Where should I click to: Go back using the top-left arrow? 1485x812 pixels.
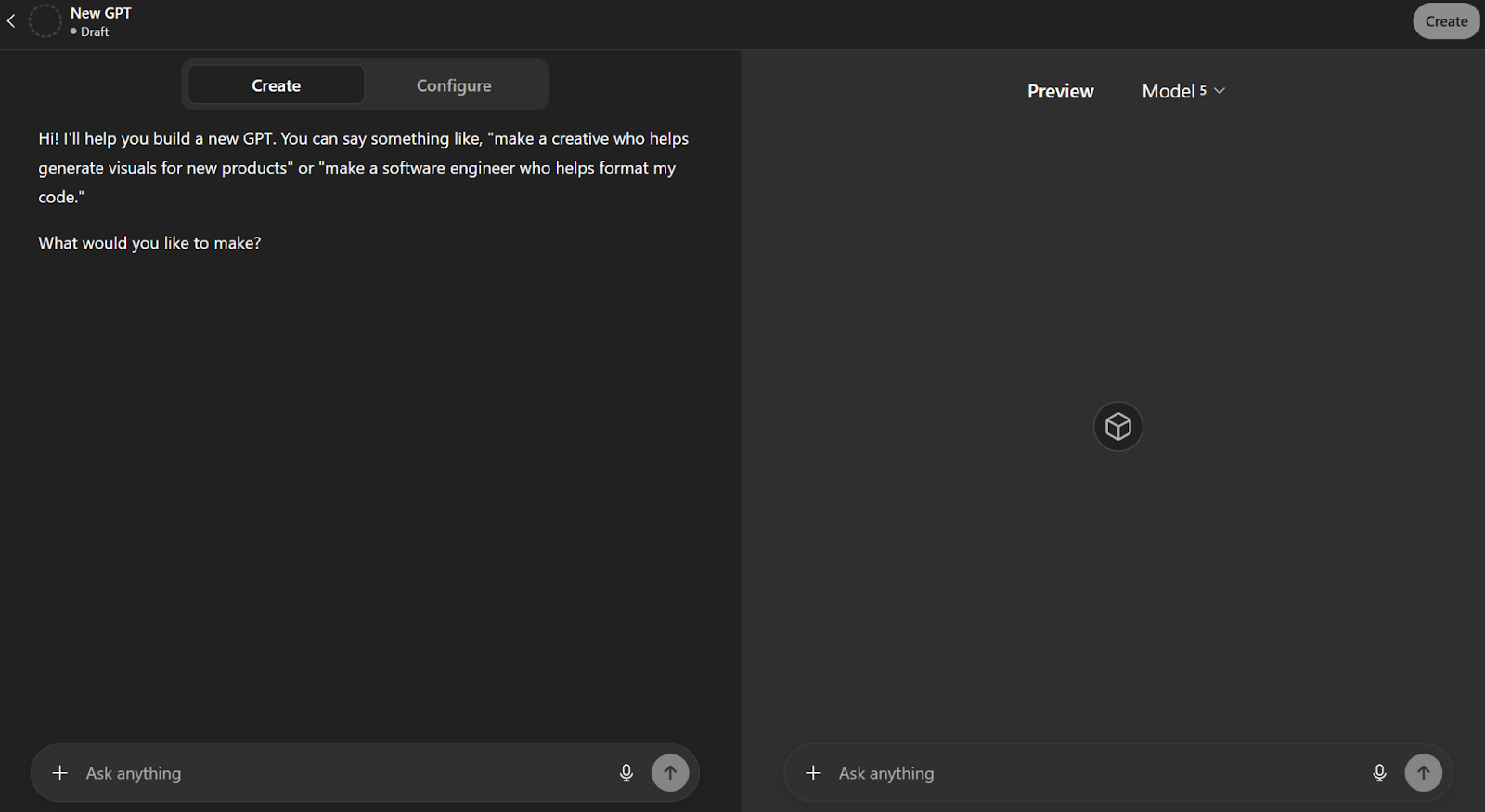11,21
